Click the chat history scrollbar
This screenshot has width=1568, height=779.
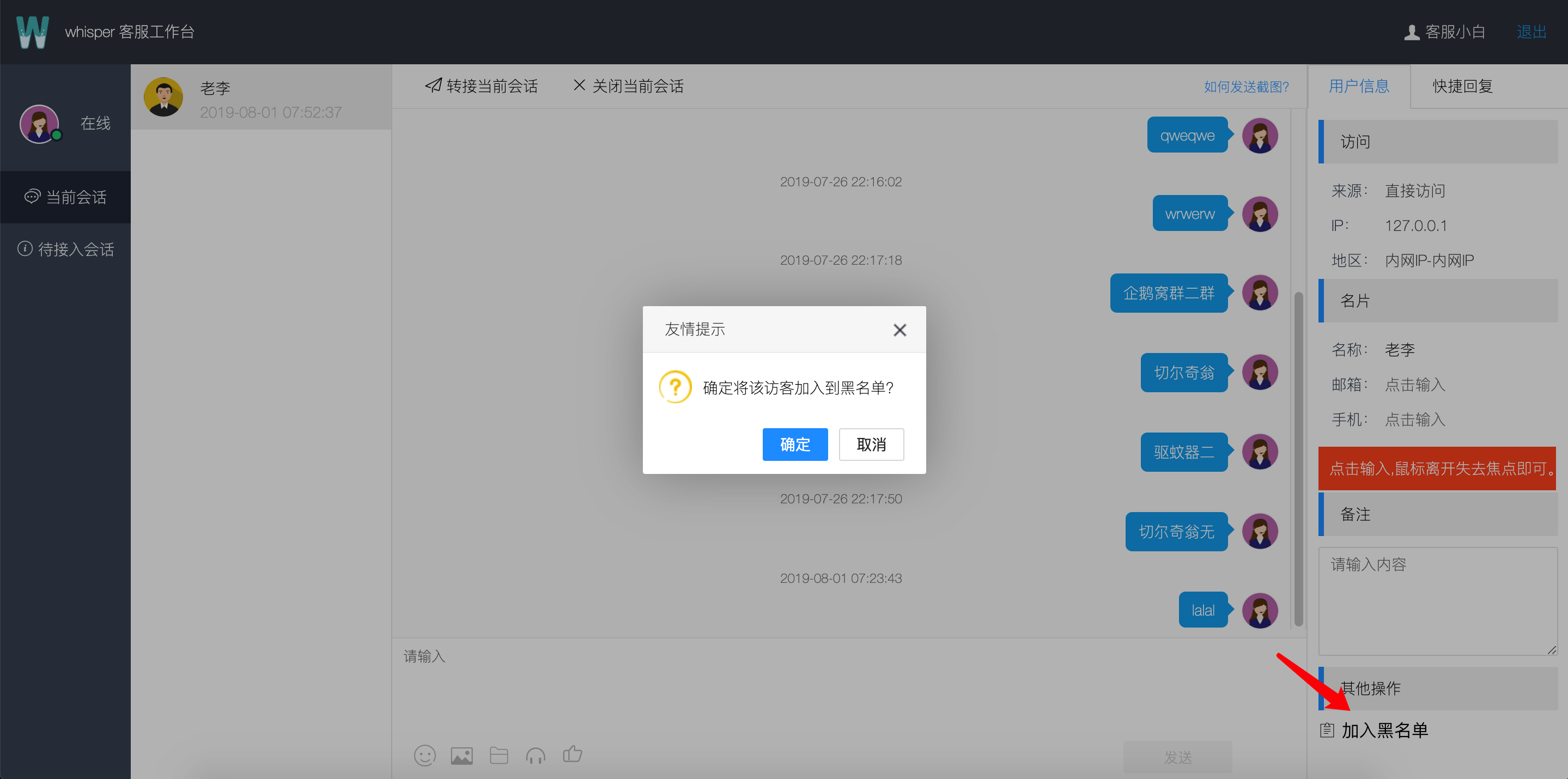click(1298, 459)
